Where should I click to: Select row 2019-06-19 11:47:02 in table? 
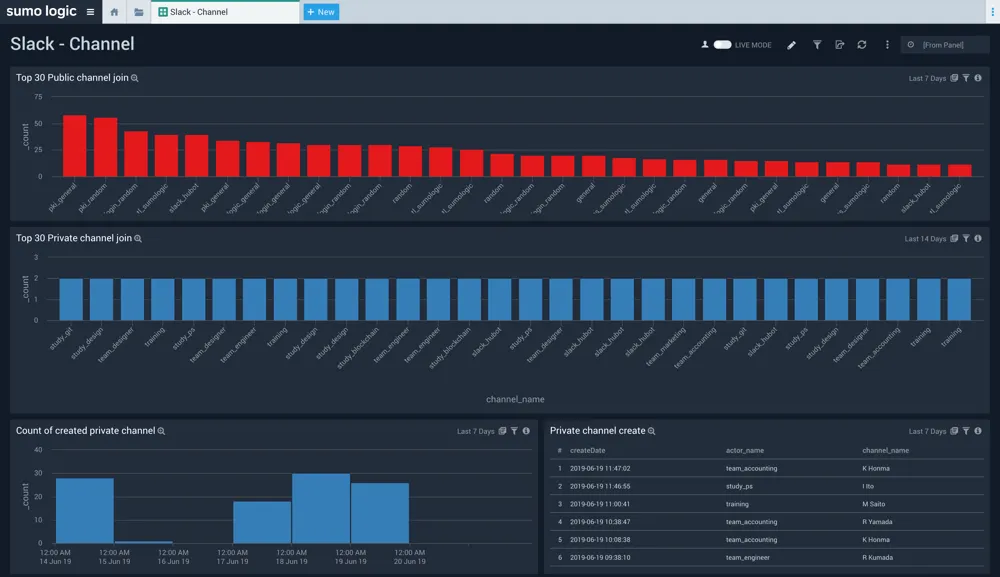click(767, 468)
